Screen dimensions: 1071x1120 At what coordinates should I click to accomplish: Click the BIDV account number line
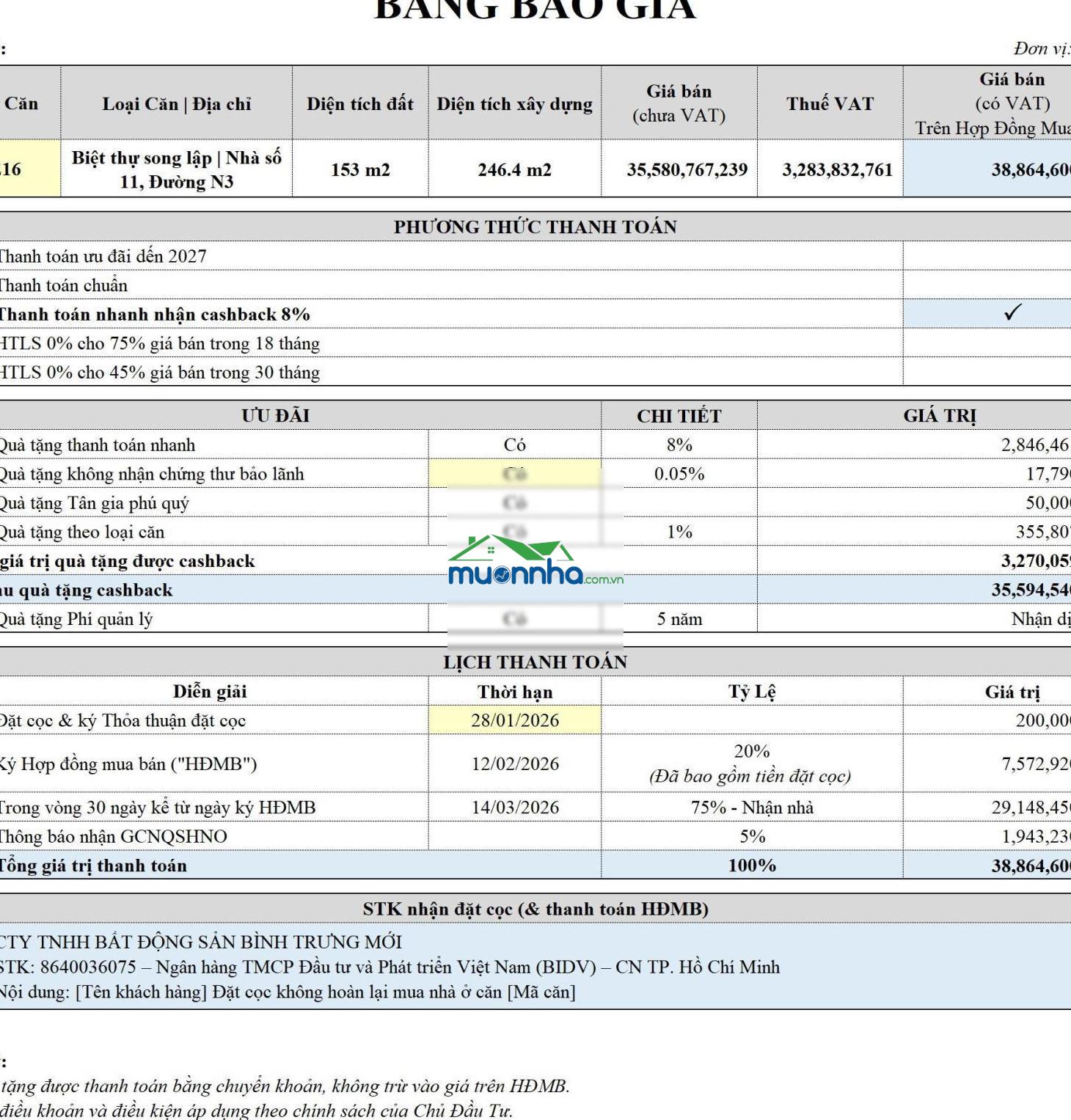390,967
